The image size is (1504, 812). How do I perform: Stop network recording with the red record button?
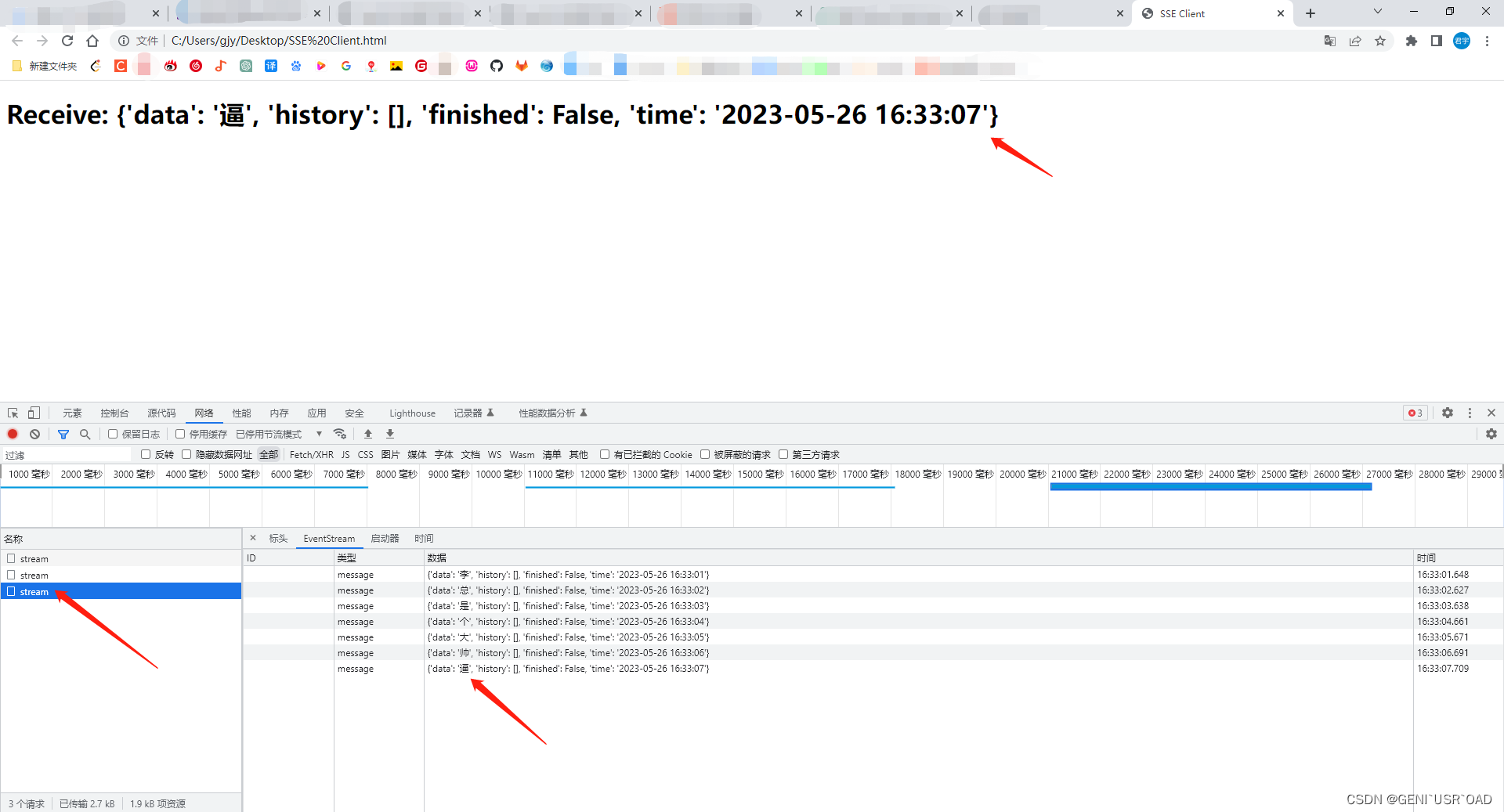coord(13,434)
